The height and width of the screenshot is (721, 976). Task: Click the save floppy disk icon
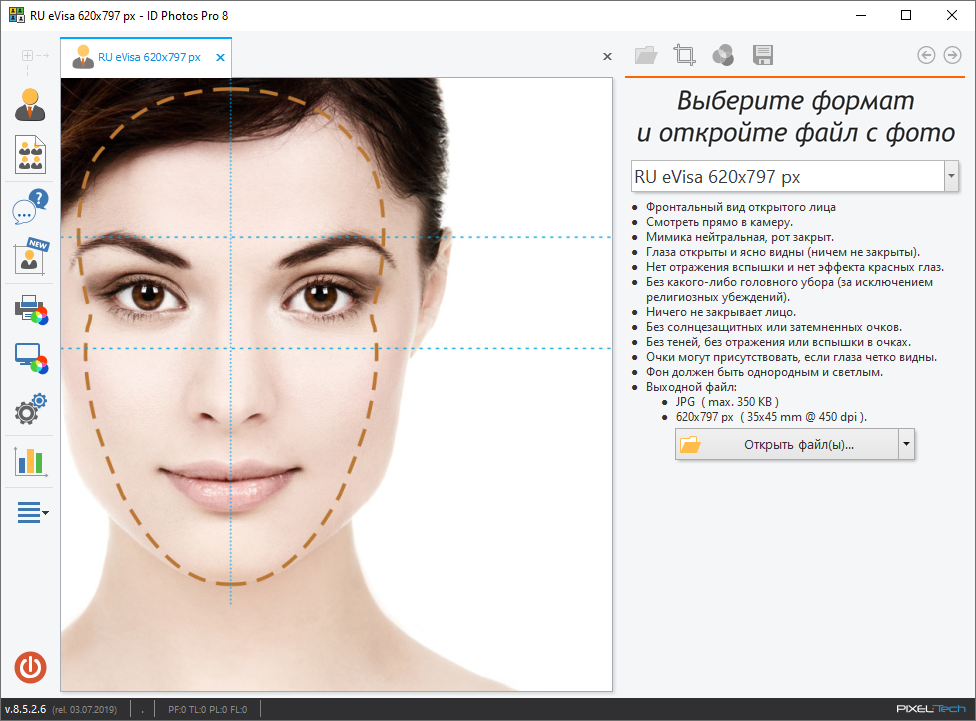coord(762,55)
